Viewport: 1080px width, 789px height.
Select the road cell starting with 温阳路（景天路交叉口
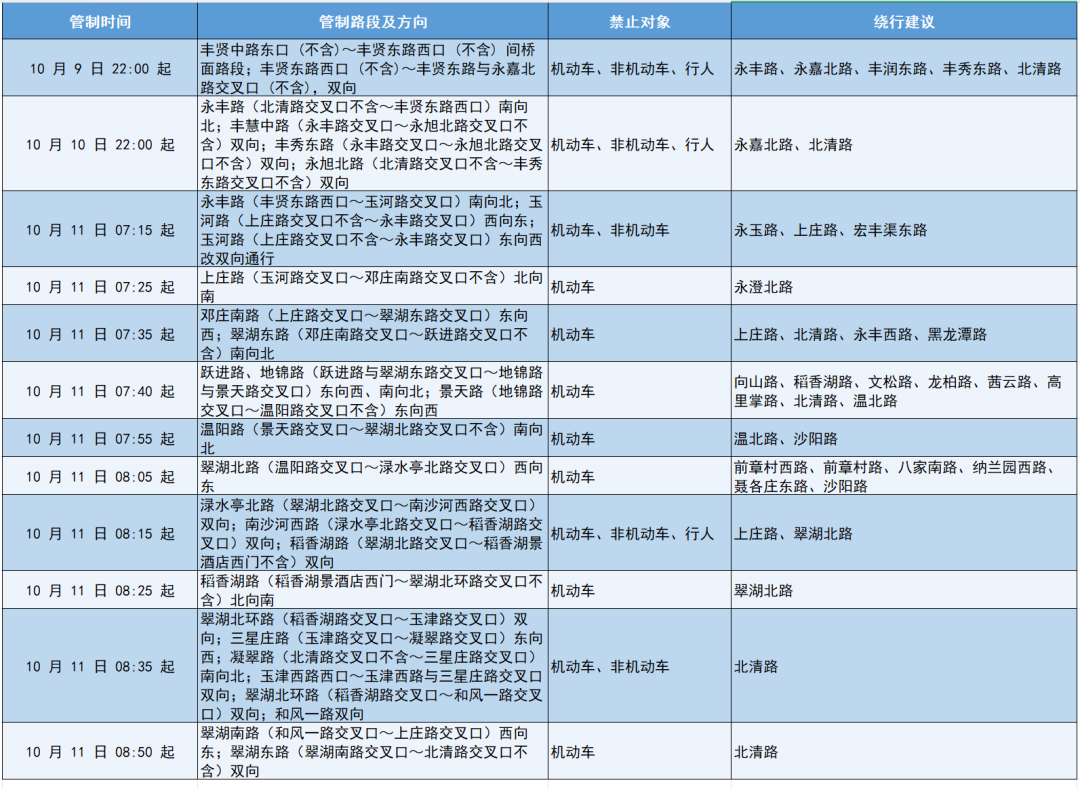coord(373,439)
